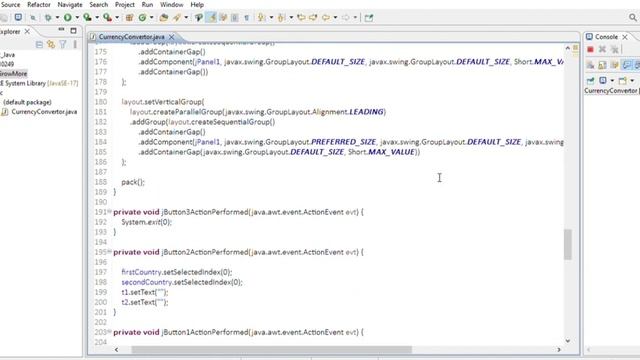Toggle Show Whitespace Characters pilcrow

(x=247, y=18)
